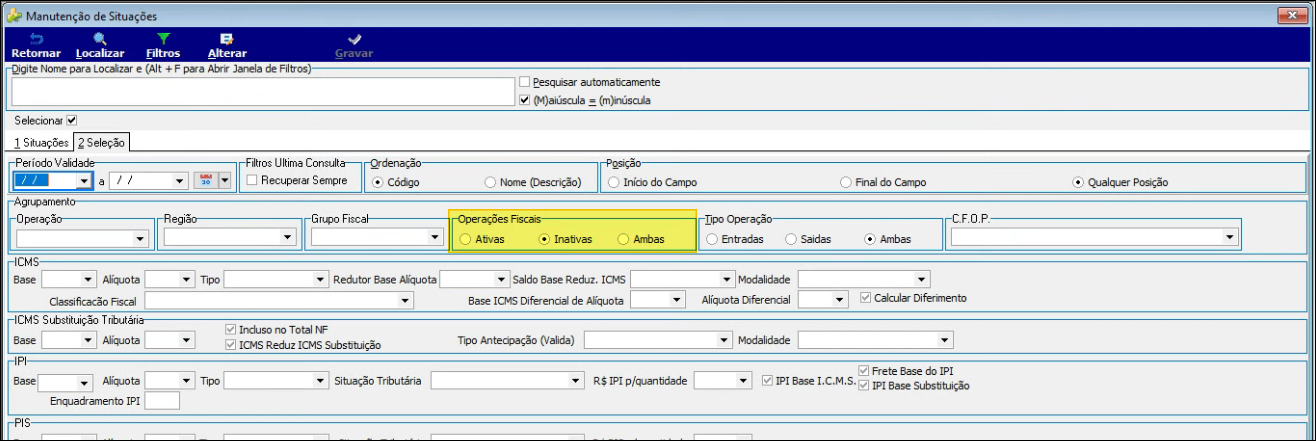This screenshot has width=1316, height=441.
Task: Toggle Incluso no Total NF checkbox
Action: click(232, 329)
